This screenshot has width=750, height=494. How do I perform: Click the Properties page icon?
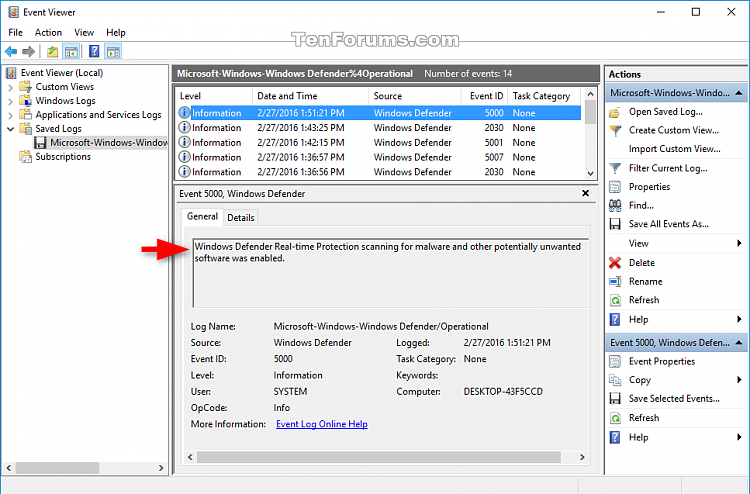pos(615,187)
